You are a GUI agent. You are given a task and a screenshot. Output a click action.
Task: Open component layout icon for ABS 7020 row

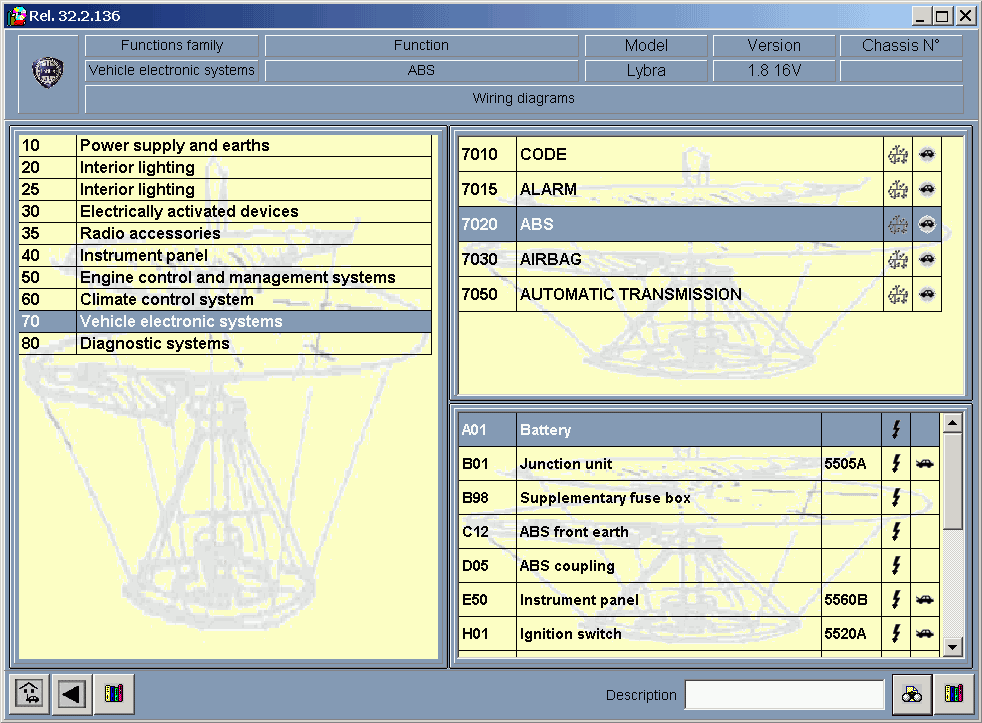(x=898, y=224)
